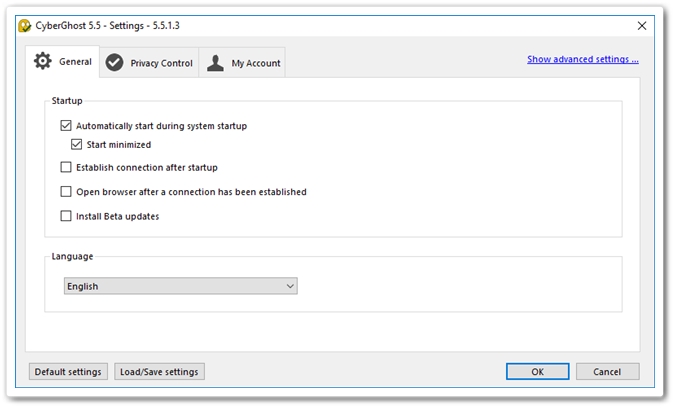Open Show advanced settings link
The width and height of the screenshot is (676, 409).
582,59
